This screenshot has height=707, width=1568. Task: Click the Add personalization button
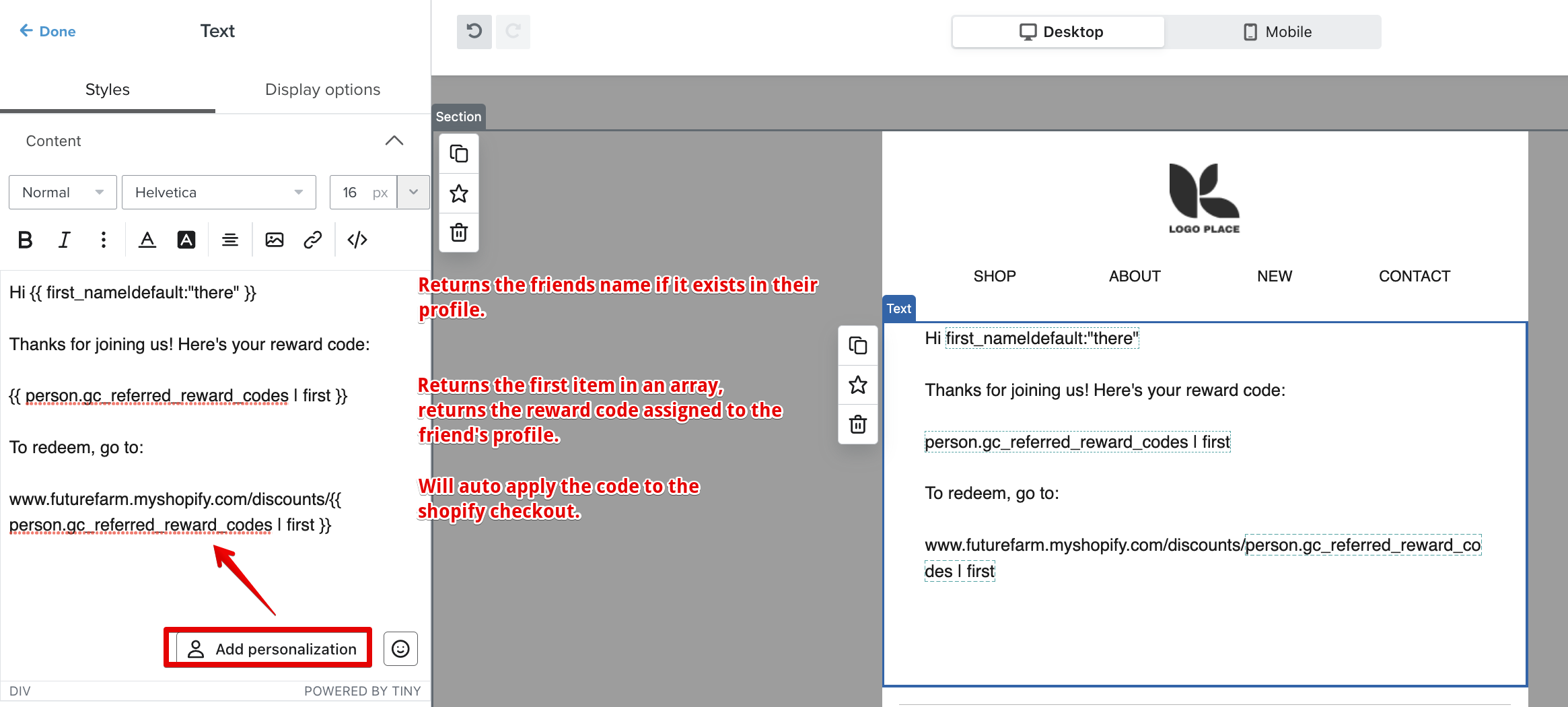click(268, 648)
